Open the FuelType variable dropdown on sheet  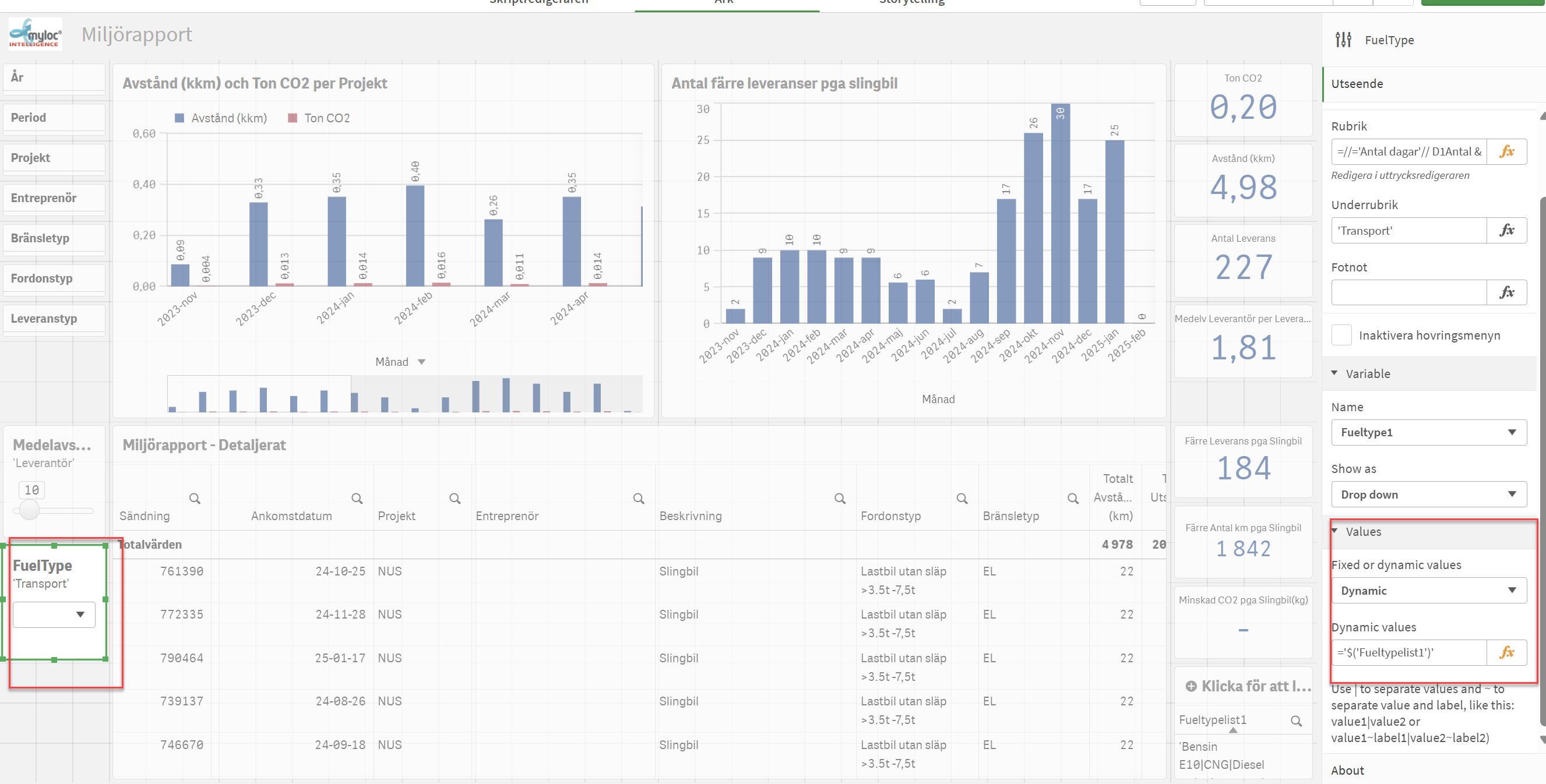[x=54, y=615]
